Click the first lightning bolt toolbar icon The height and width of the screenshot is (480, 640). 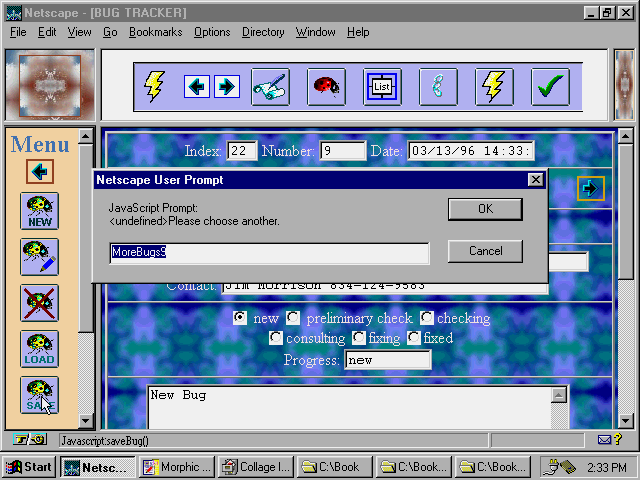(154, 87)
